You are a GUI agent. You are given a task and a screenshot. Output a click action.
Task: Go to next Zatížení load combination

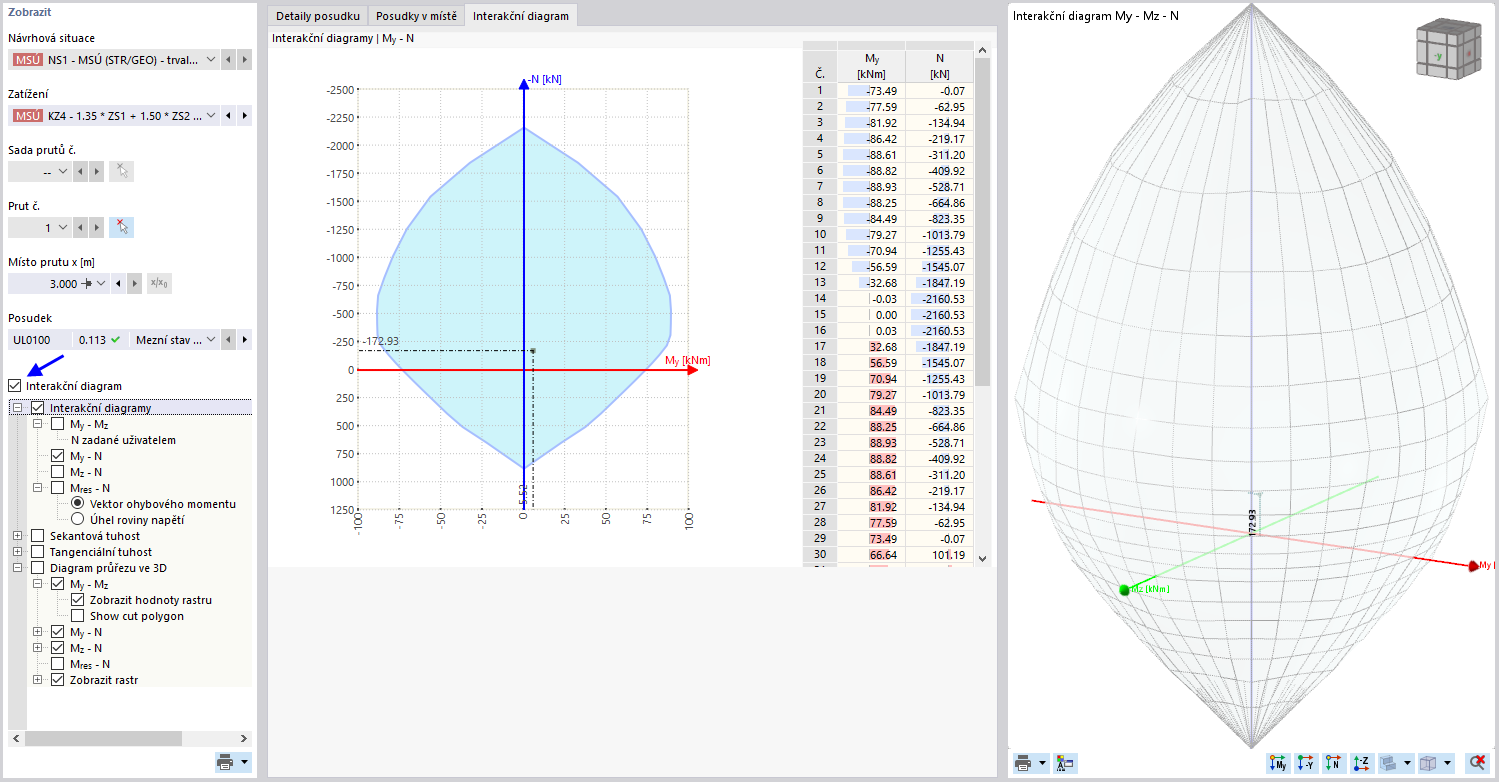(x=243, y=116)
